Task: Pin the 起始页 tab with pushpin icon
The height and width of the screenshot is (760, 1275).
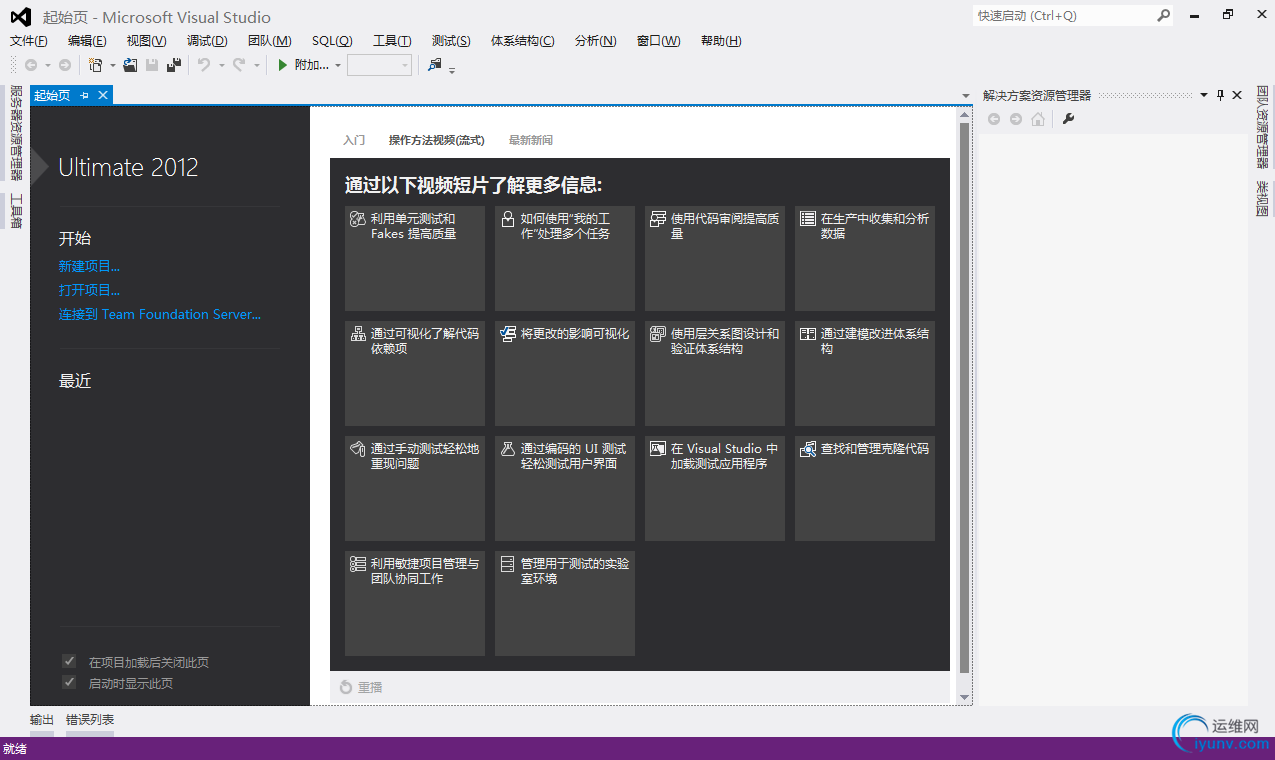Action: click(x=85, y=95)
